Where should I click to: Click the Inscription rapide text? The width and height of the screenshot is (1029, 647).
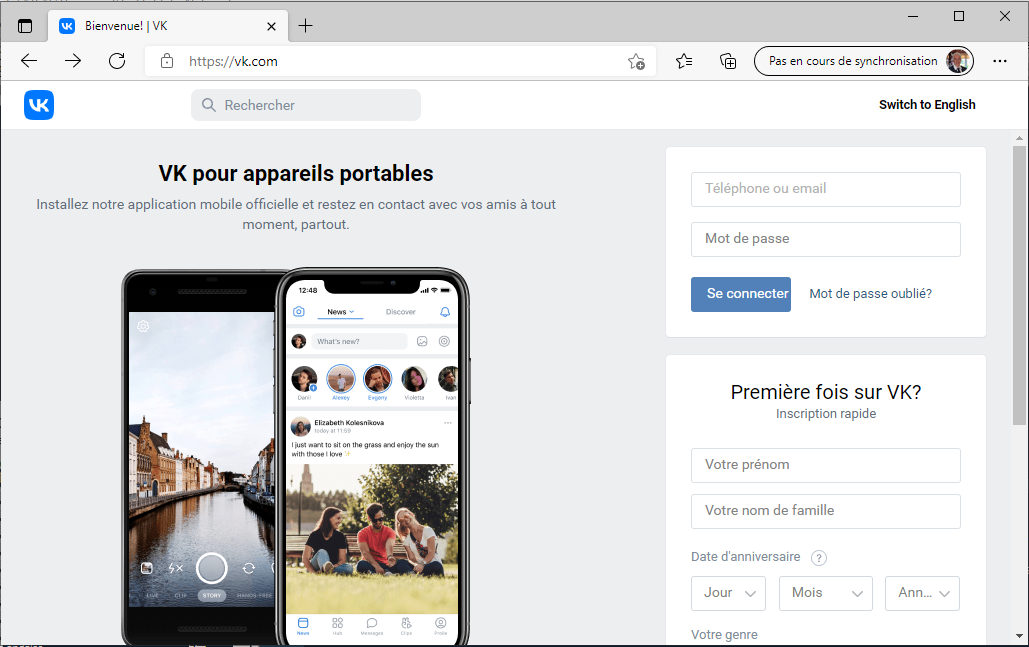click(x=826, y=414)
